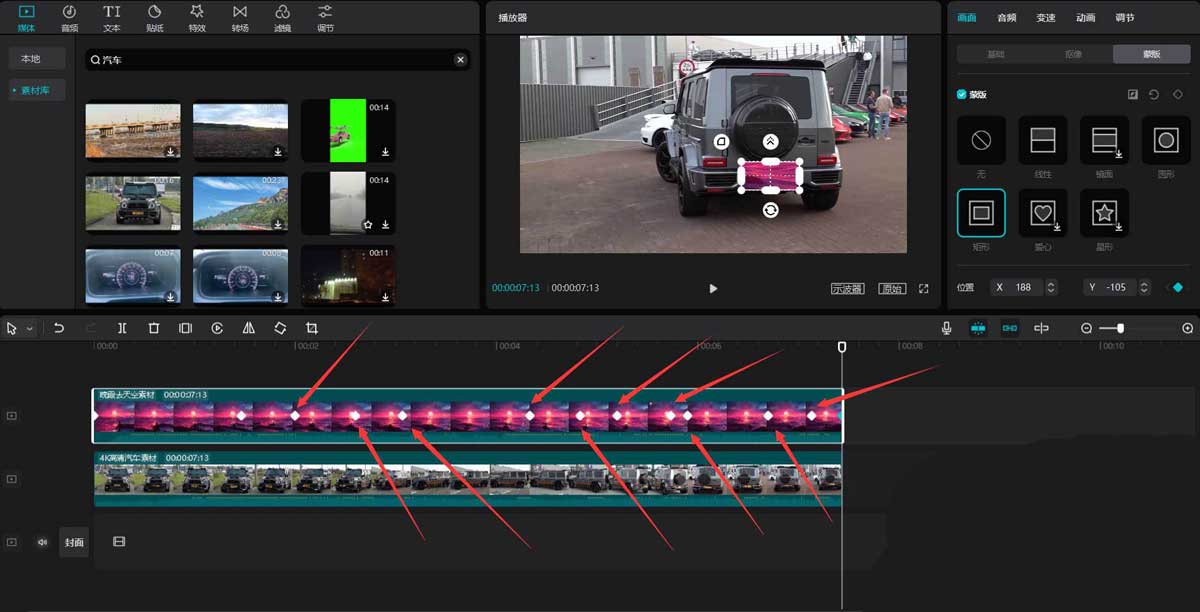Image resolution: width=1200 pixels, height=612 pixels.
Task: Click the X position value stepper arrows
Action: (1050, 287)
